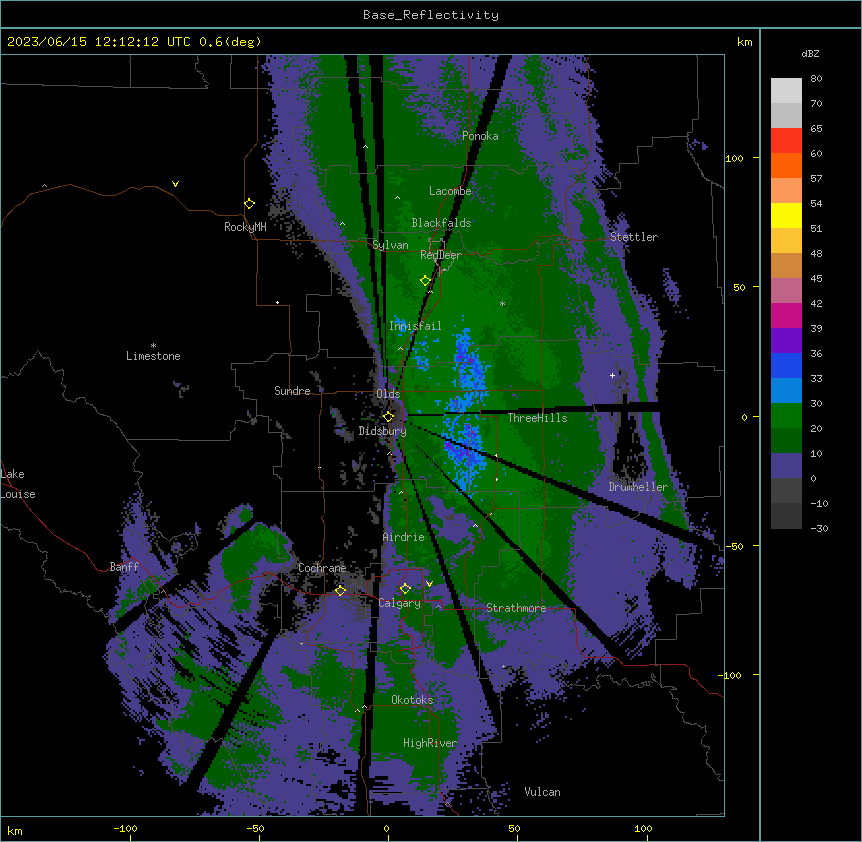862x842 pixels.
Task: Click the dBZ legend heading
Action: coord(810,54)
